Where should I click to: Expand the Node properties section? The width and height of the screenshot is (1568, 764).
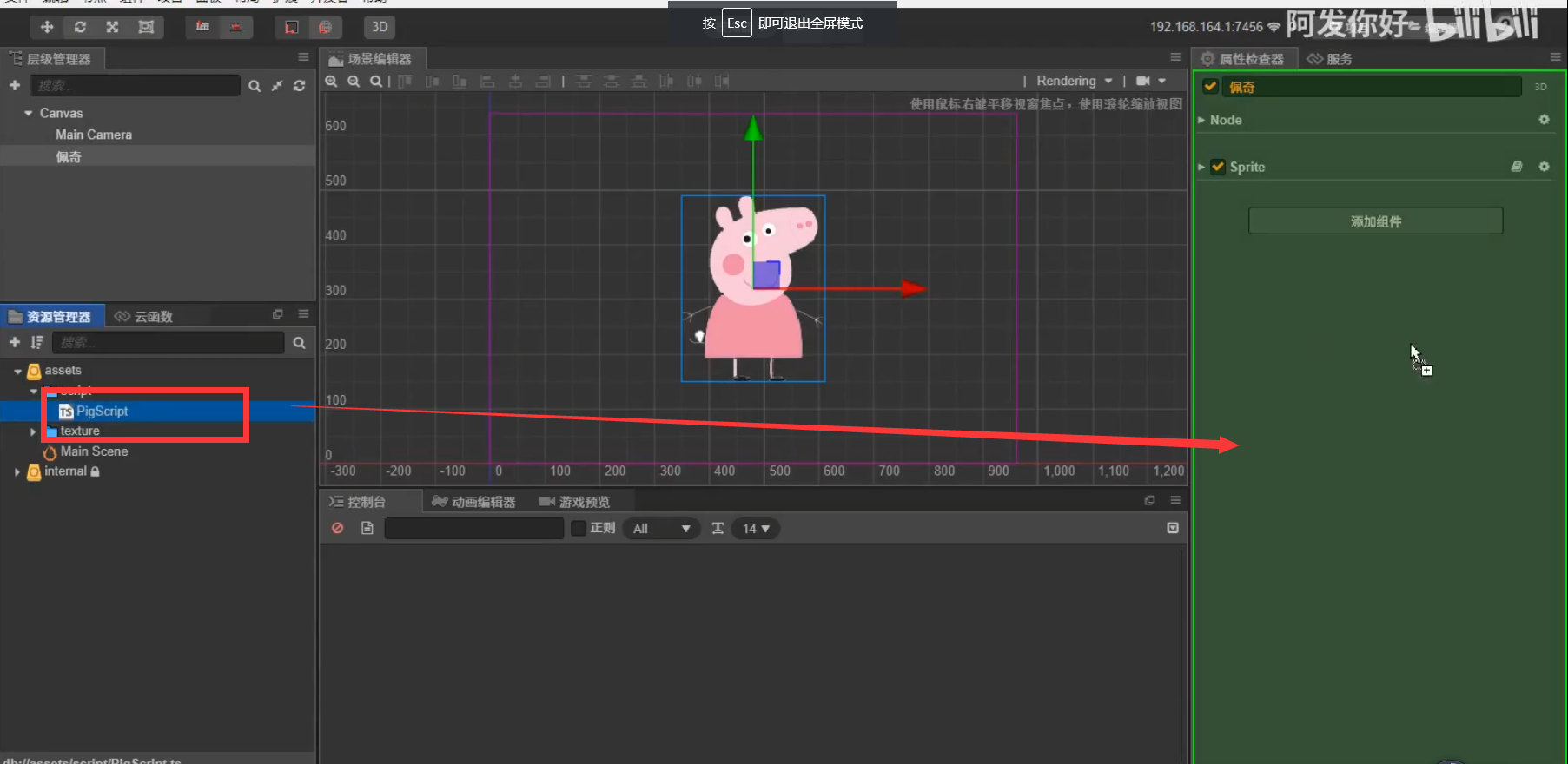tap(1201, 120)
